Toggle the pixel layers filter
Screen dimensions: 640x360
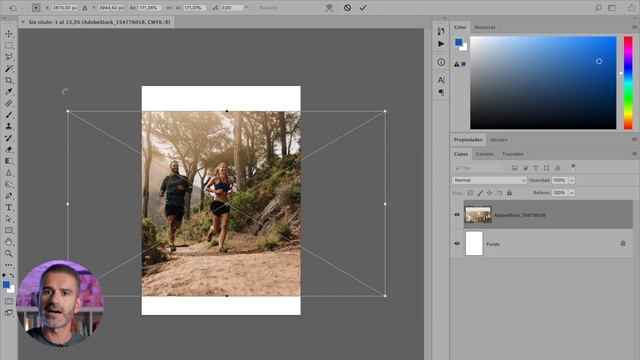pos(514,168)
